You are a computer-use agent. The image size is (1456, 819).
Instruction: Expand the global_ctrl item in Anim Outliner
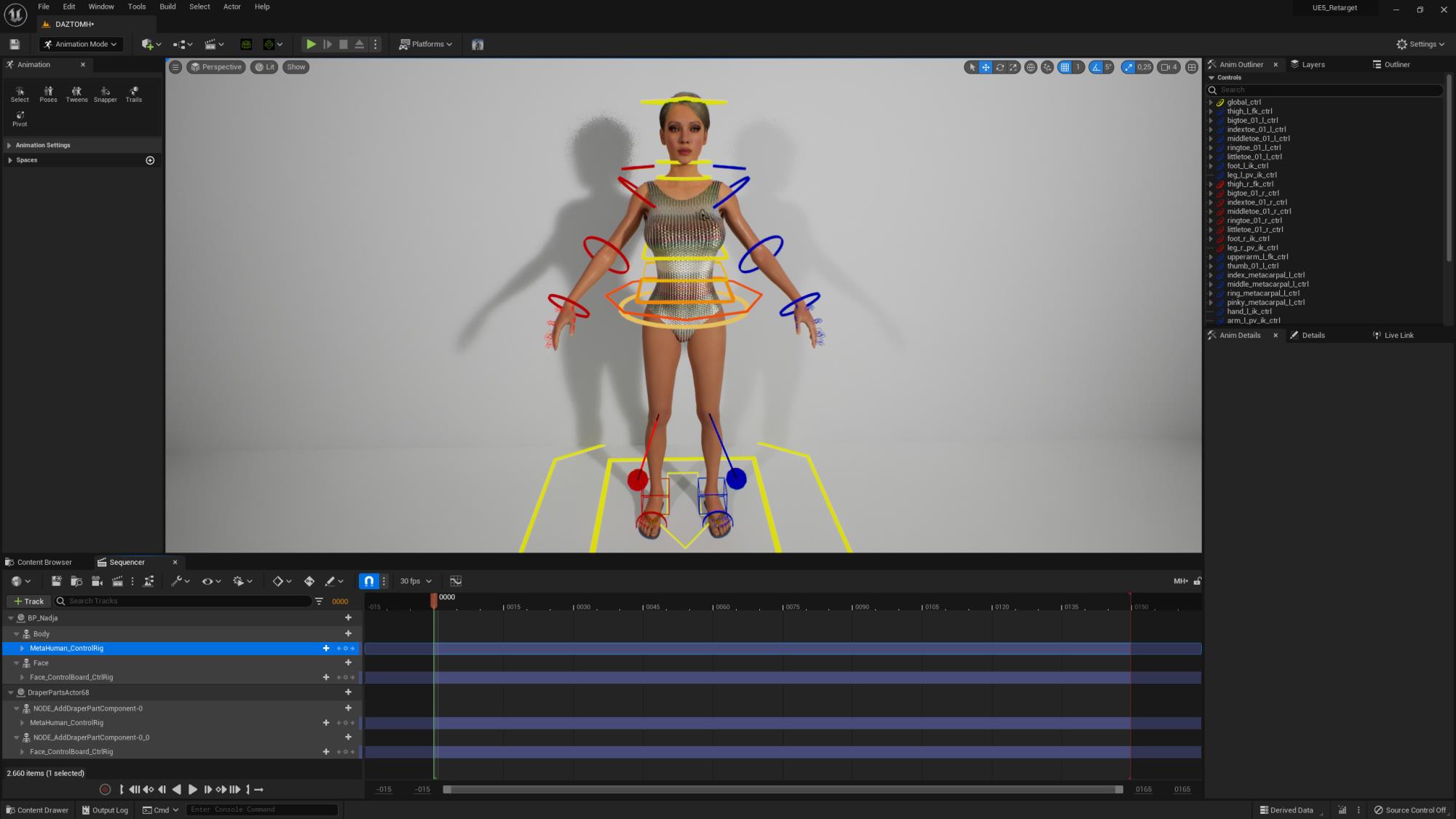[x=1211, y=103]
